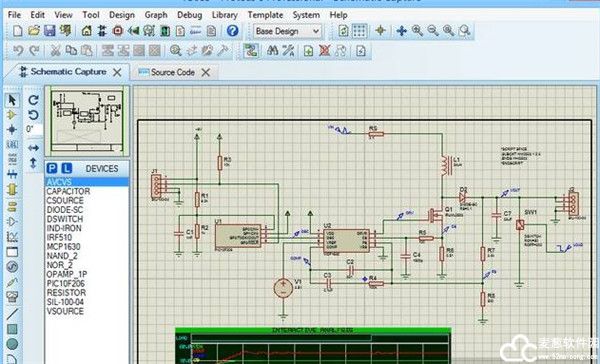Copy the selection to the clipboard
Viewport: 600px width, 364px height.
point(71,51)
